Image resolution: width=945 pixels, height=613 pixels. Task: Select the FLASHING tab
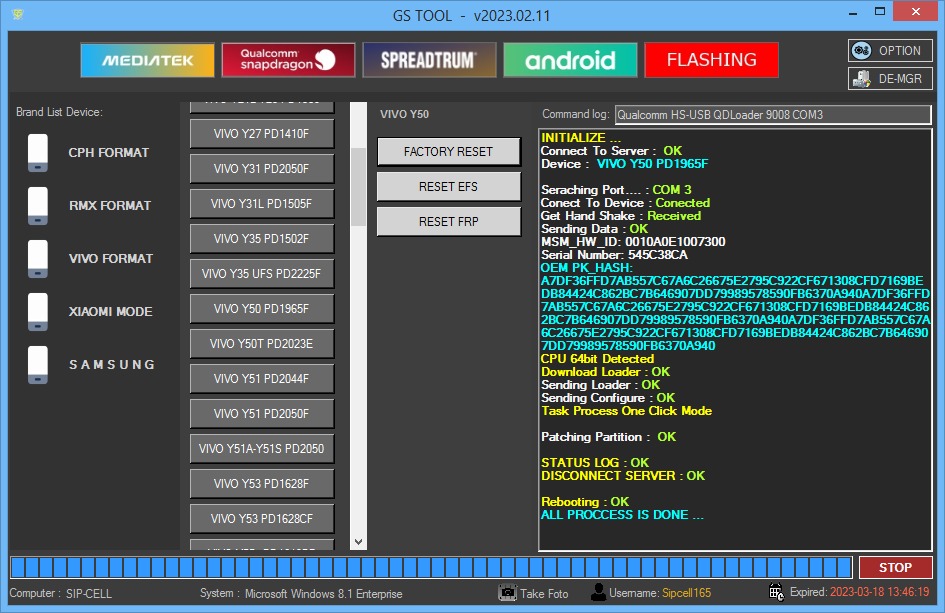711,60
